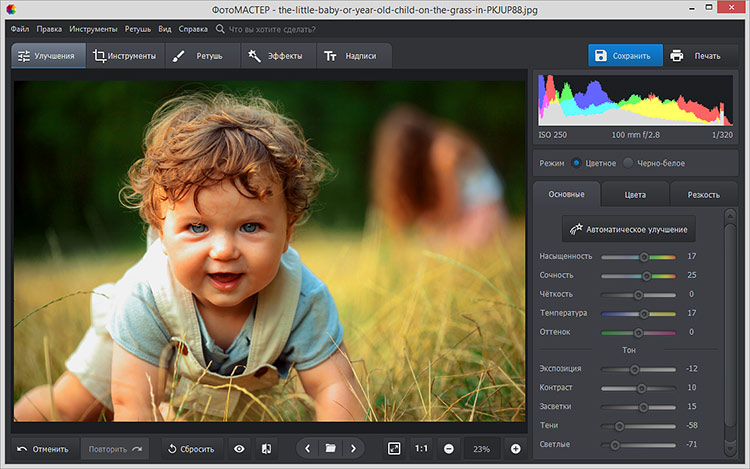The height and width of the screenshot is (469, 750).
Task: Select the Черно-белое mode
Action: pos(628,162)
